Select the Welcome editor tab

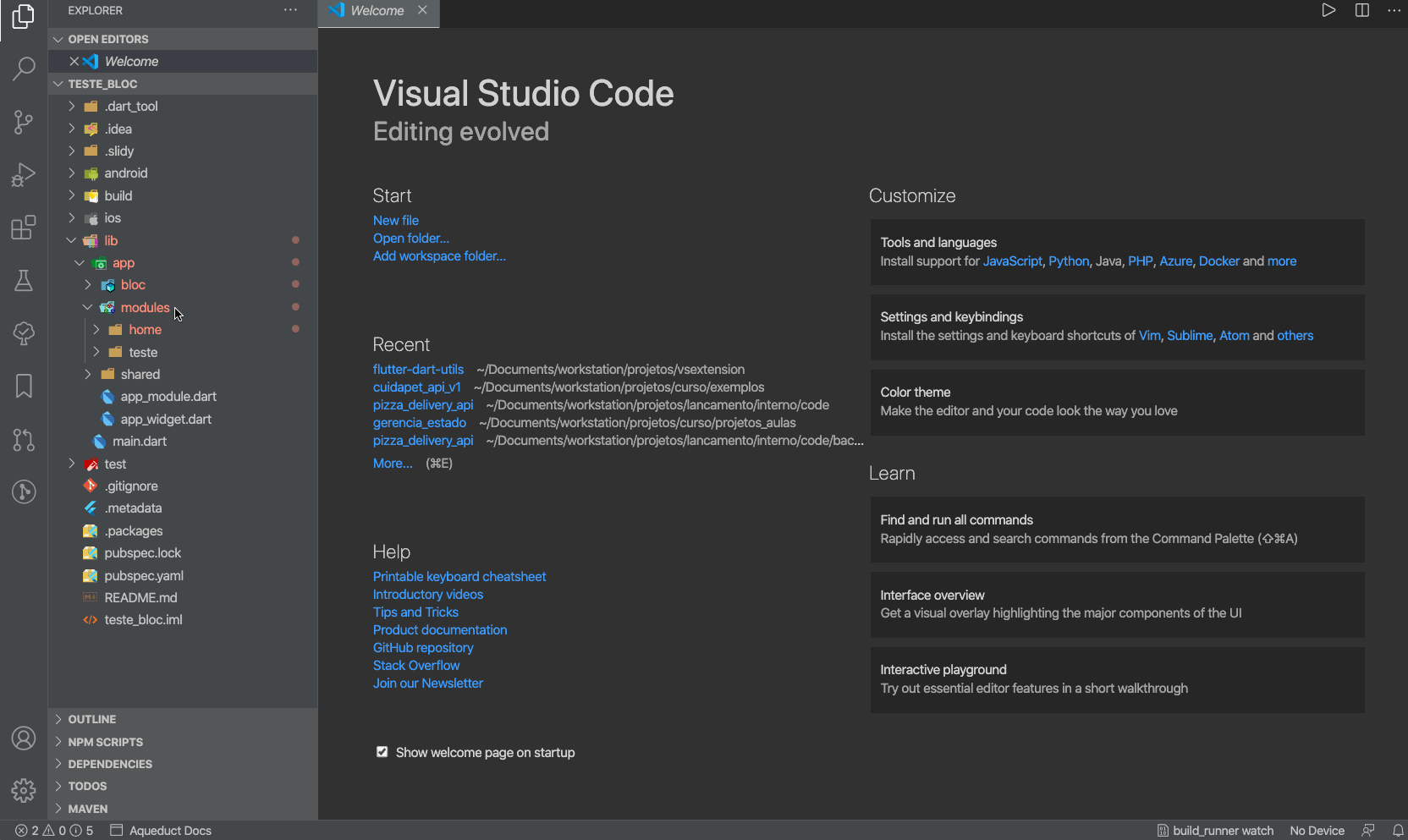coord(377,11)
